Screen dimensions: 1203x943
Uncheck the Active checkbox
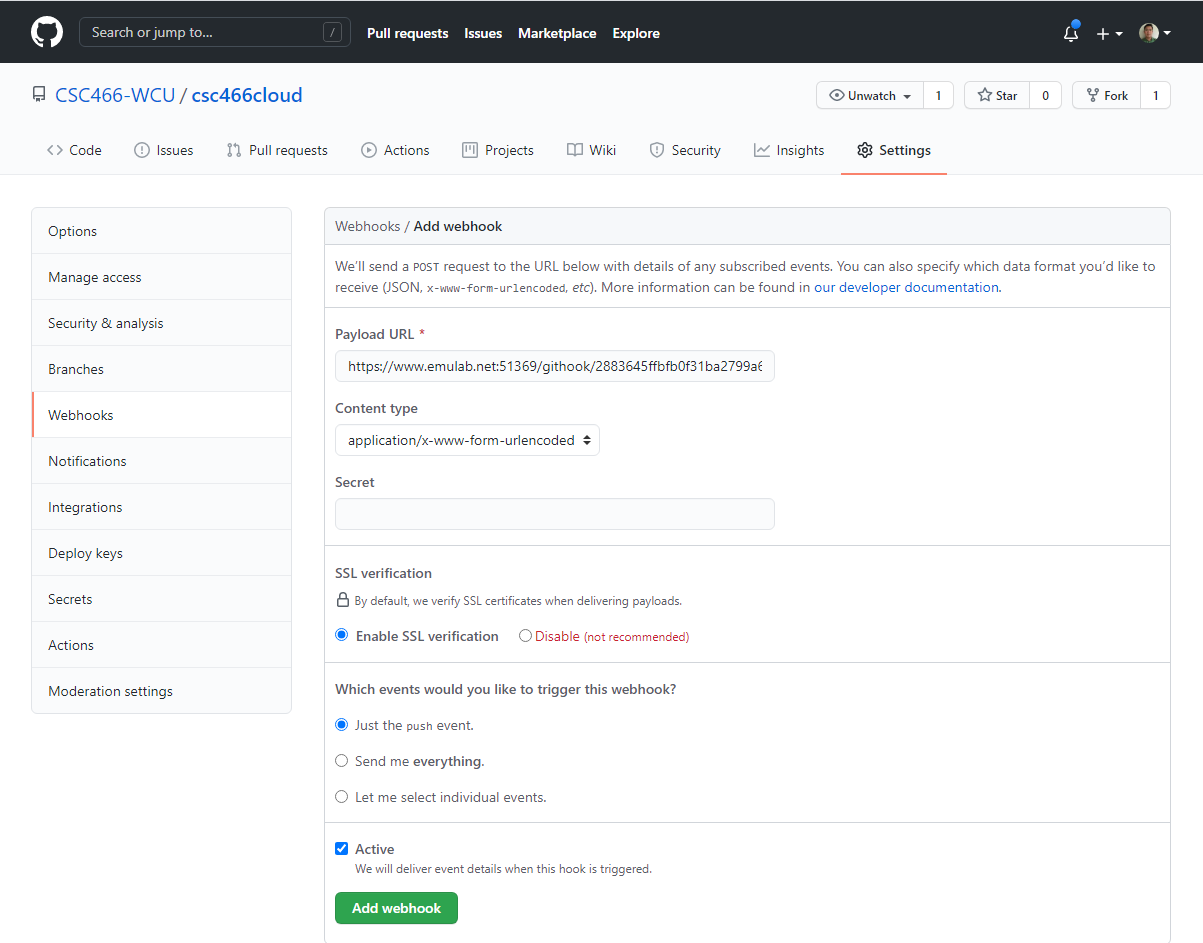pos(342,849)
